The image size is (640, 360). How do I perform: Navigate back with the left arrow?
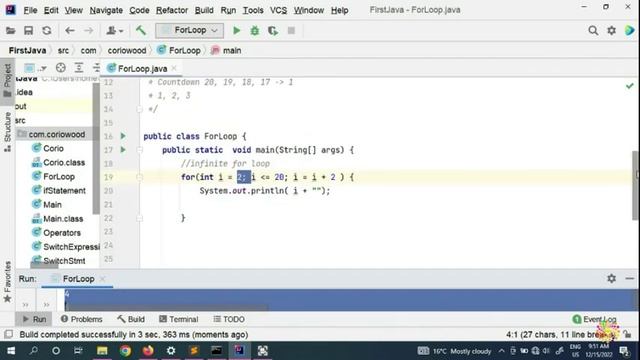pyautogui.click(x=70, y=31)
